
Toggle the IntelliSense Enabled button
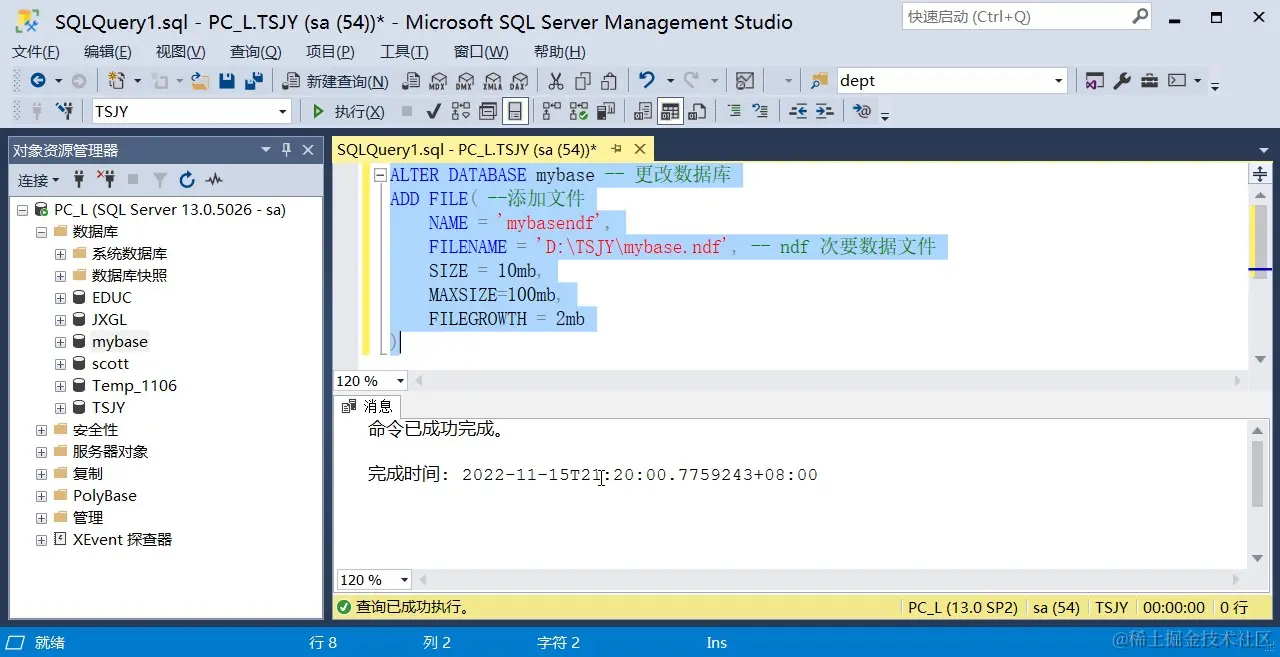click(x=515, y=111)
